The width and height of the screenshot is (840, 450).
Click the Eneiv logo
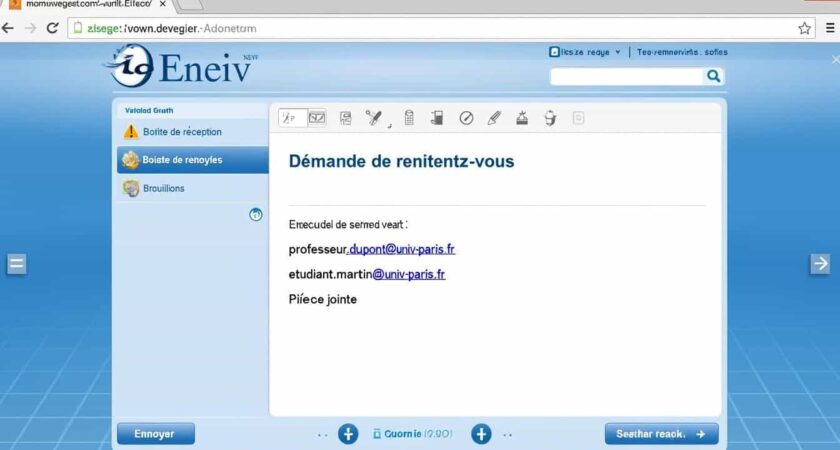[x=179, y=66]
